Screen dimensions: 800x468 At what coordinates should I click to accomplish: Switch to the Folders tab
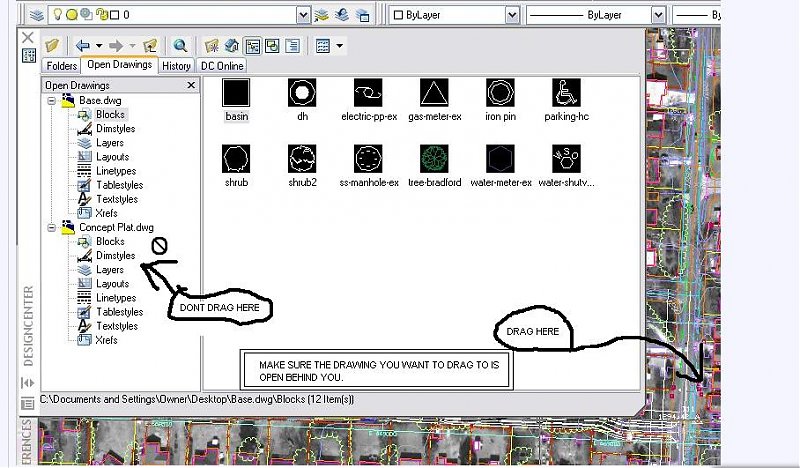61,66
